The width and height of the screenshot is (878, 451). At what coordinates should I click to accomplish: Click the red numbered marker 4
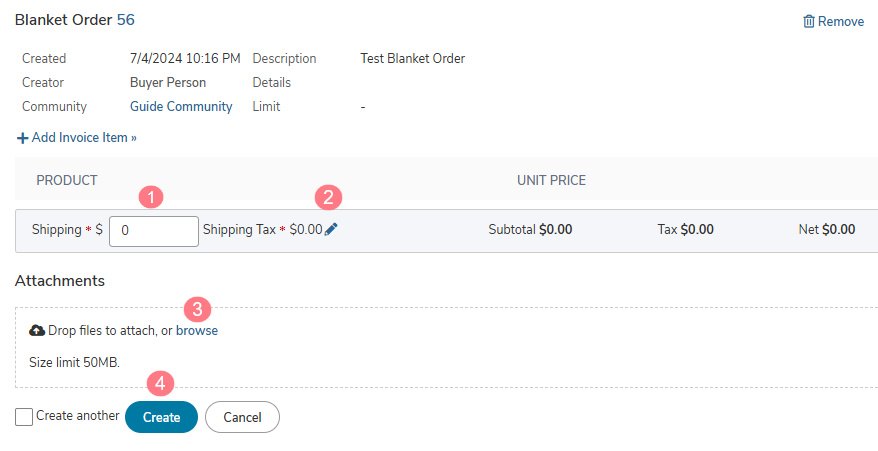pos(160,384)
